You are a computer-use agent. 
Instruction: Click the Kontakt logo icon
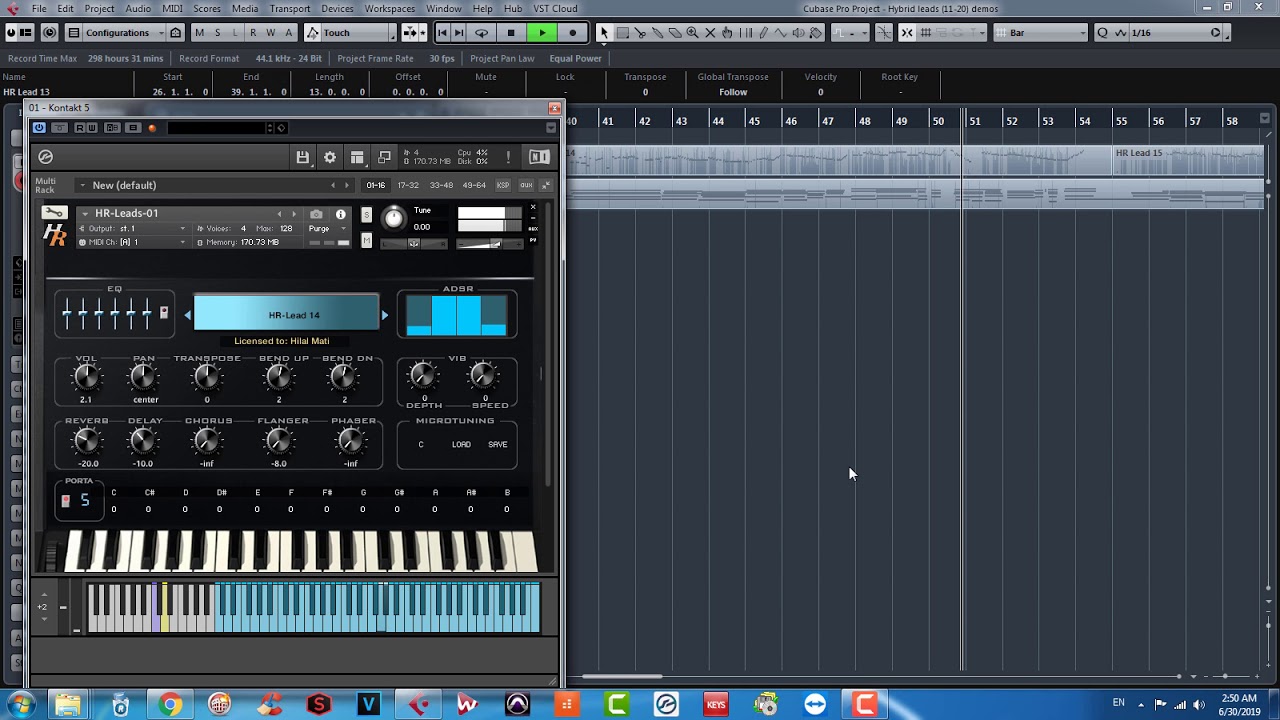coord(45,157)
